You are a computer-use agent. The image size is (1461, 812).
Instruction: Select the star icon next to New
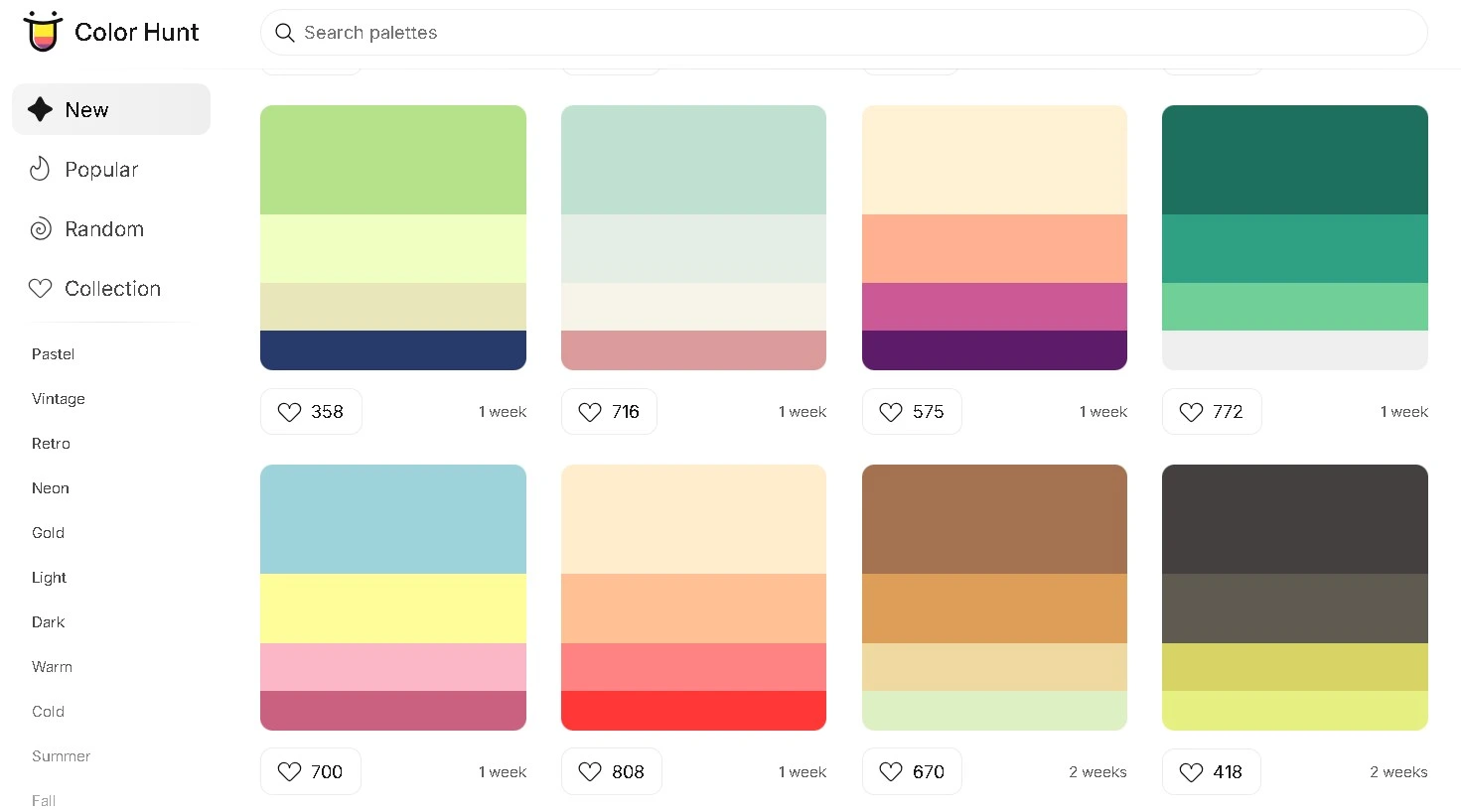(40, 109)
